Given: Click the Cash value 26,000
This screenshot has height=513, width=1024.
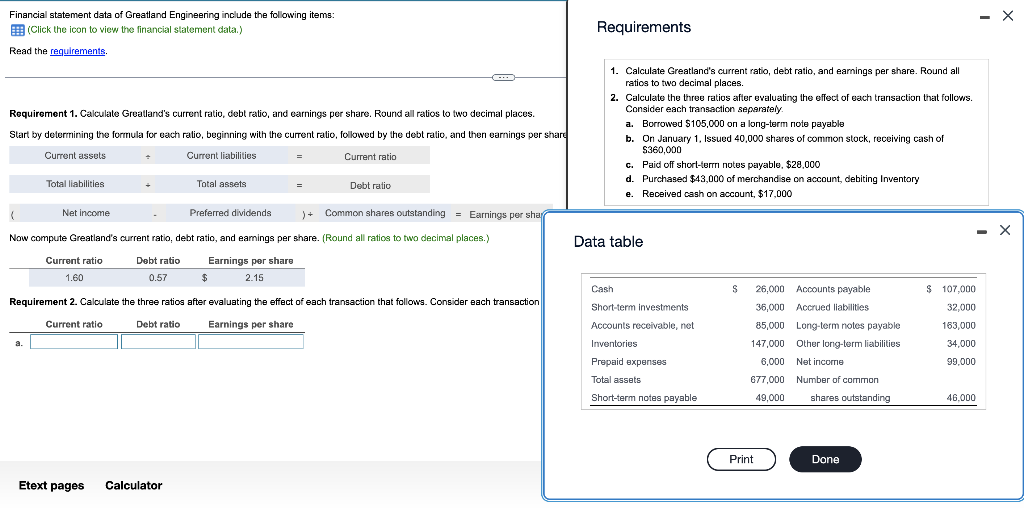Looking at the screenshot, I should pyautogui.click(x=770, y=289).
